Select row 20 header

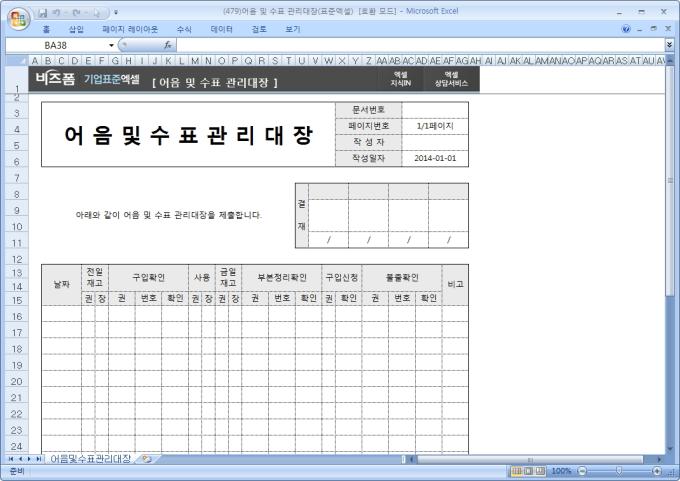tap(16, 381)
